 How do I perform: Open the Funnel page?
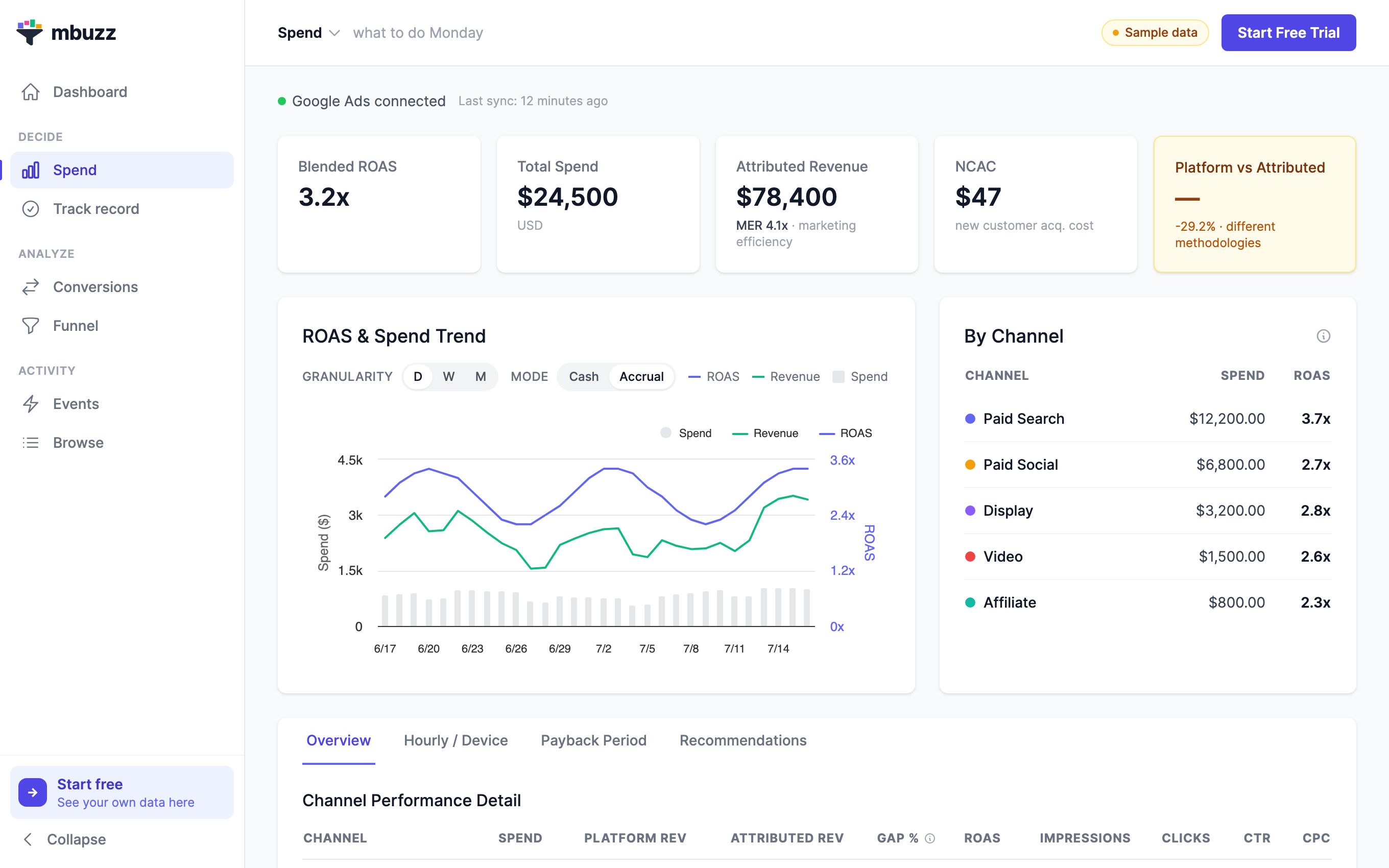122,326
